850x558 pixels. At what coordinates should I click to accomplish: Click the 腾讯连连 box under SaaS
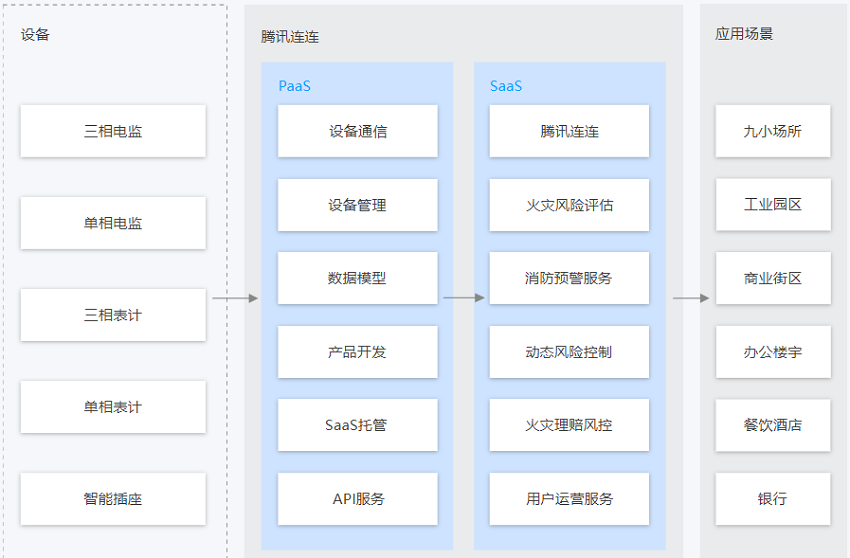[x=569, y=131]
